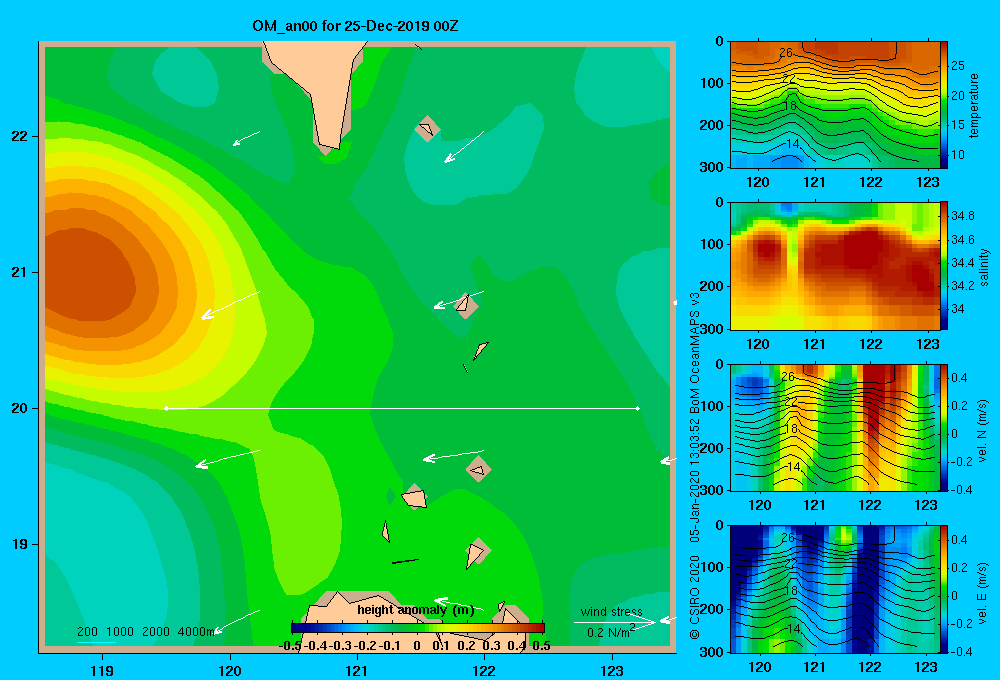Click the small island near latitude 20.8, longitude 121.8
Screen dimensions: 1000x680
coord(466,305)
